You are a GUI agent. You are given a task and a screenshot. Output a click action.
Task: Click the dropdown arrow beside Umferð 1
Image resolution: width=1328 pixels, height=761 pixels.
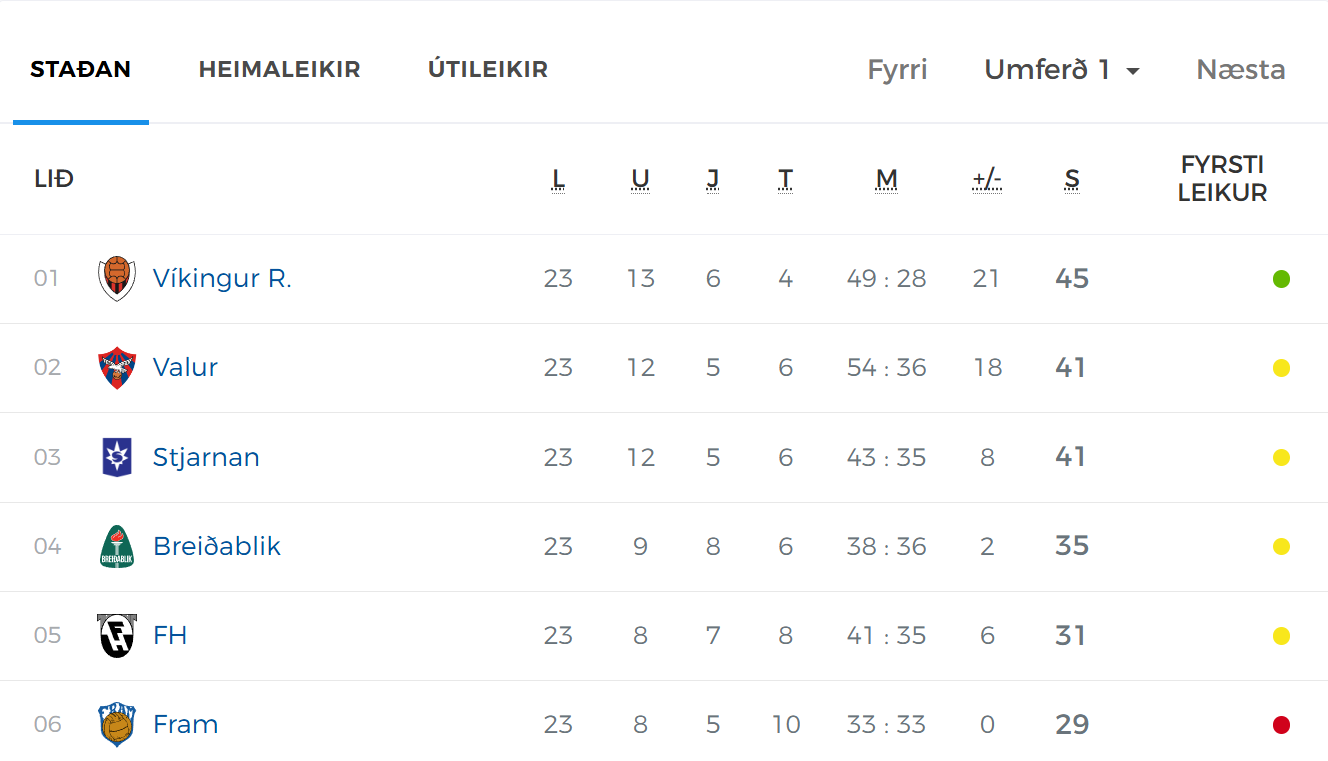click(1133, 71)
